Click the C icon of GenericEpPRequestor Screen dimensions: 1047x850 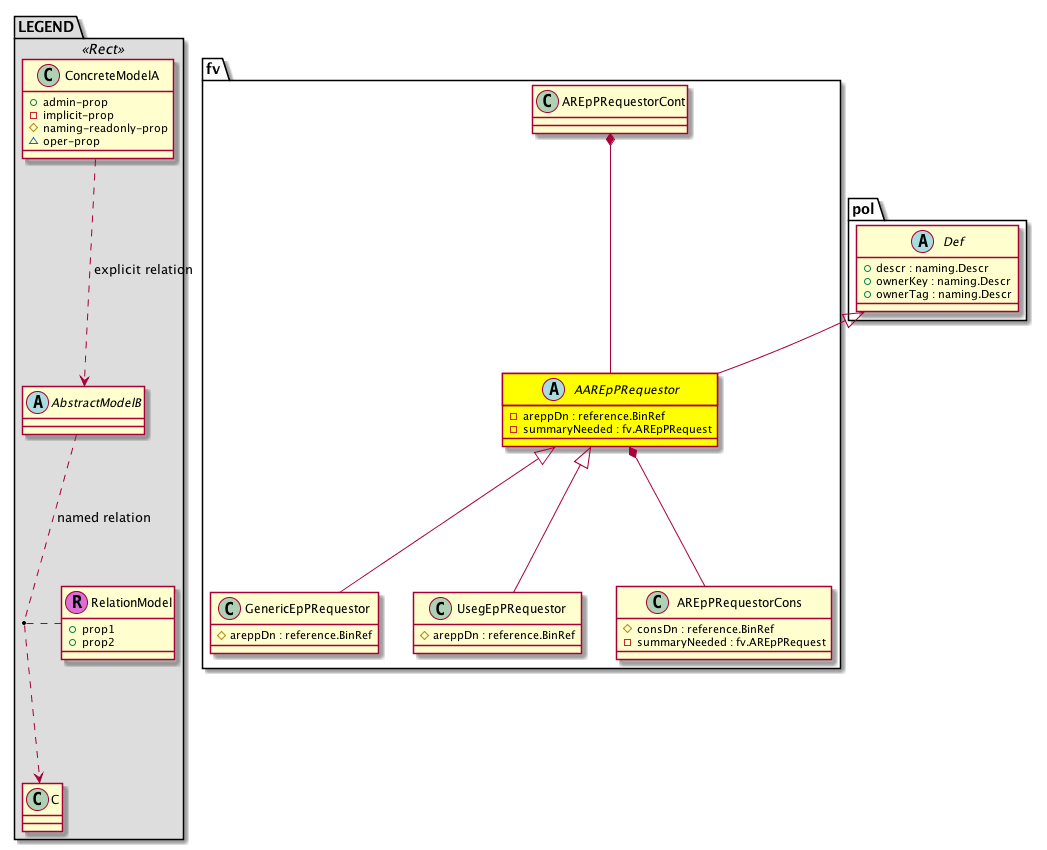pos(229,608)
